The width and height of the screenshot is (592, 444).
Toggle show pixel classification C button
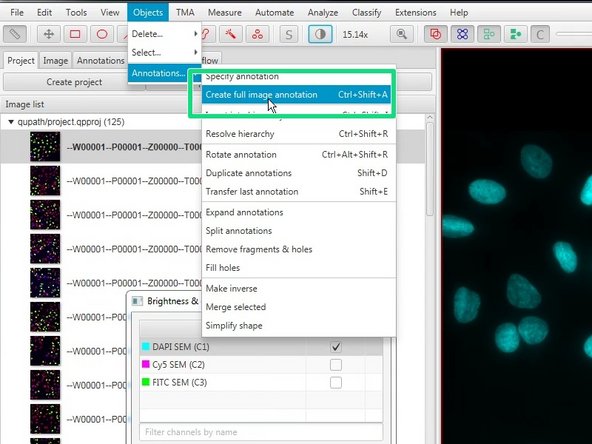(x=540, y=34)
